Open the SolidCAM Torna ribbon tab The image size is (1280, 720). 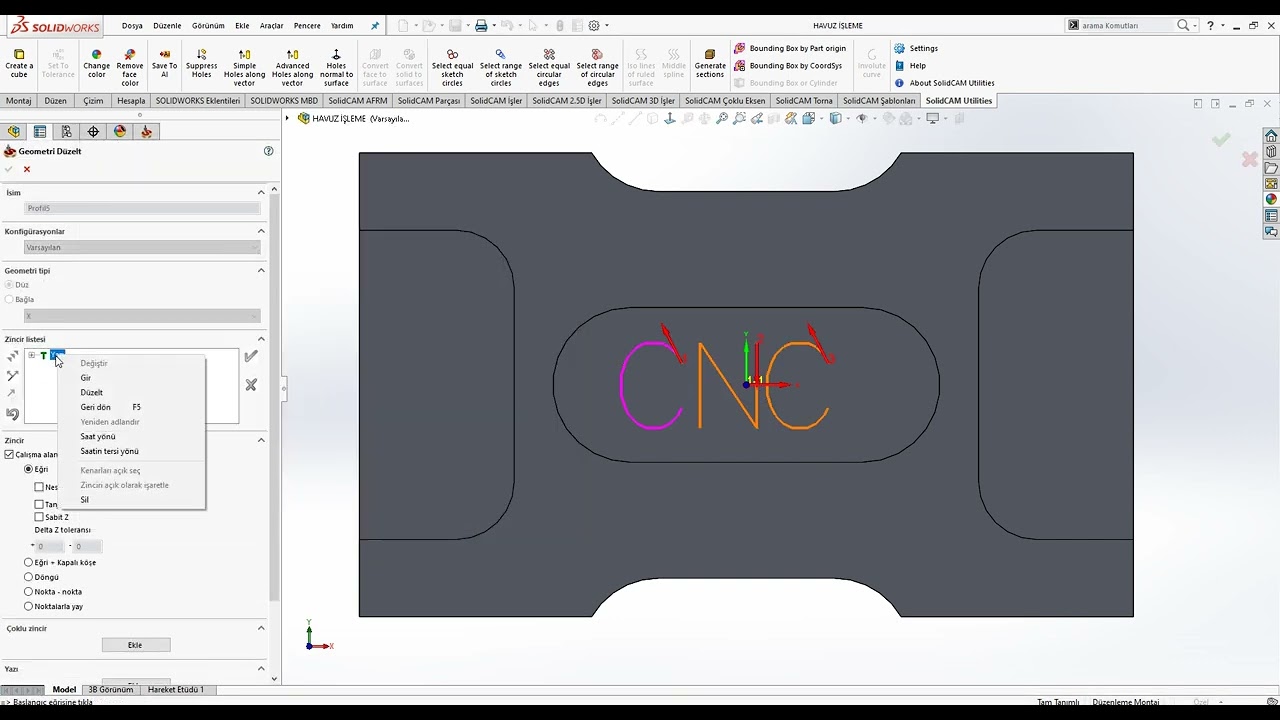(803, 101)
